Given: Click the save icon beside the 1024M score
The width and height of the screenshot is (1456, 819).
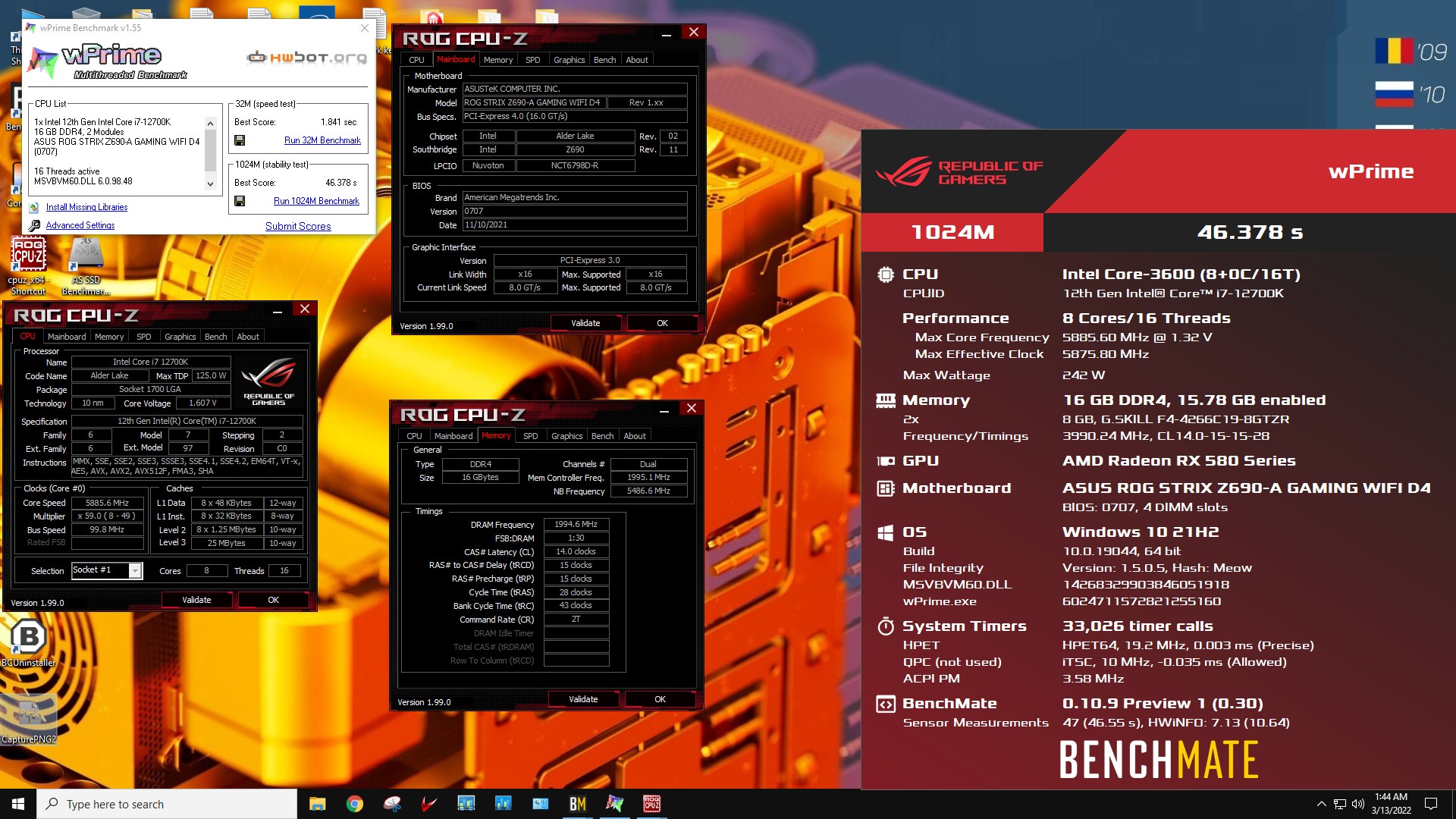Looking at the screenshot, I should [240, 201].
